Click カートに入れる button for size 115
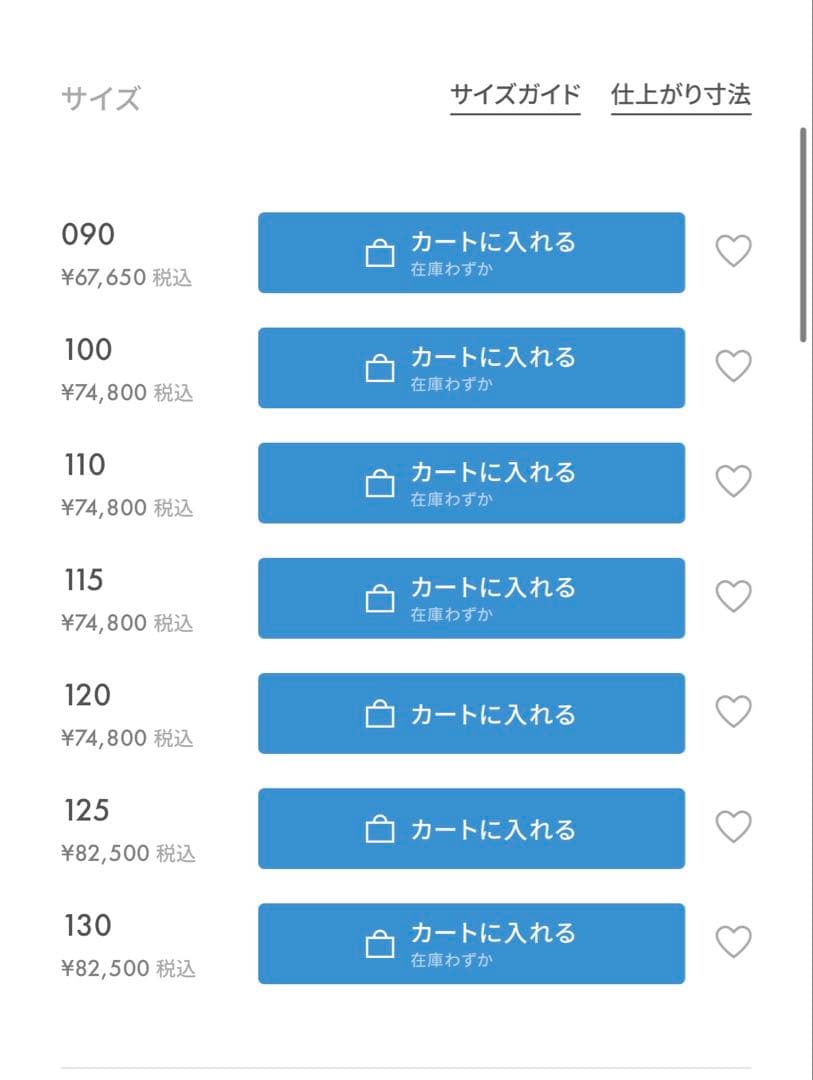 click(471, 597)
